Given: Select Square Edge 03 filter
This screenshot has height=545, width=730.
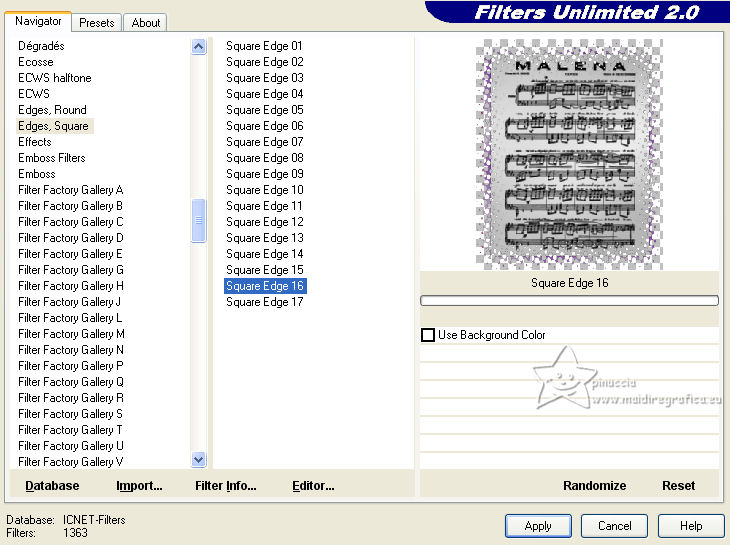Looking at the screenshot, I should click(264, 78).
